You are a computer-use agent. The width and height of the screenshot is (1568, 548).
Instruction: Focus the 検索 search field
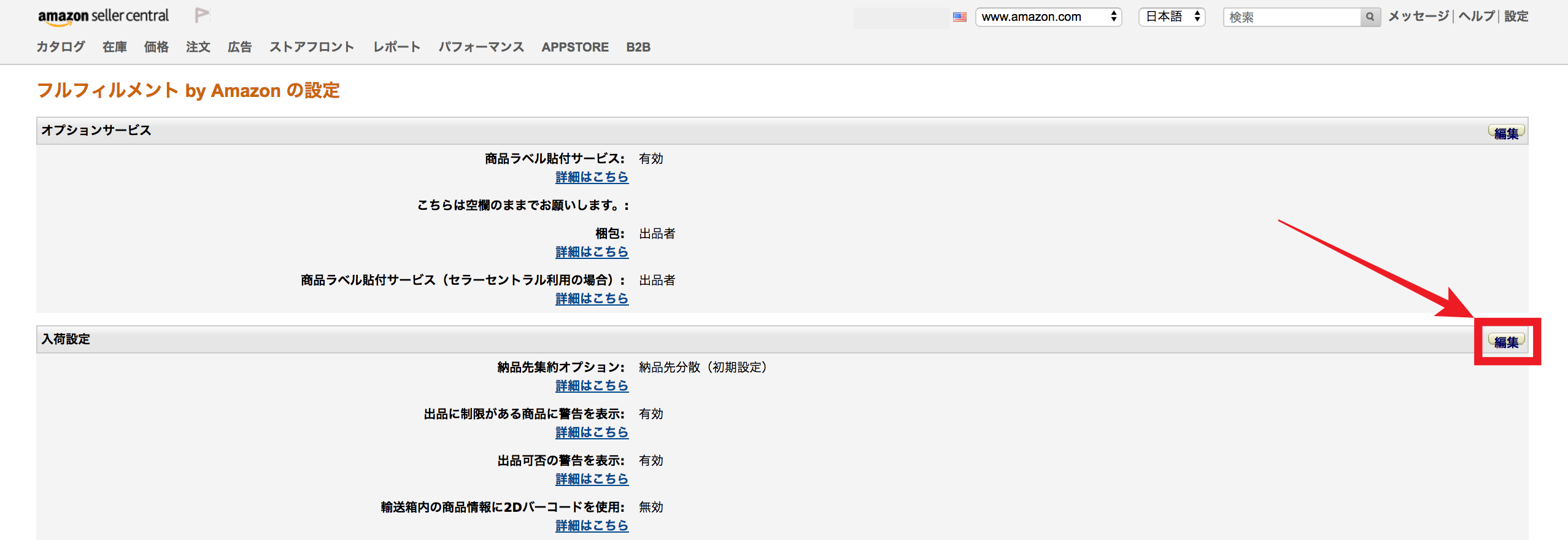click(1292, 17)
